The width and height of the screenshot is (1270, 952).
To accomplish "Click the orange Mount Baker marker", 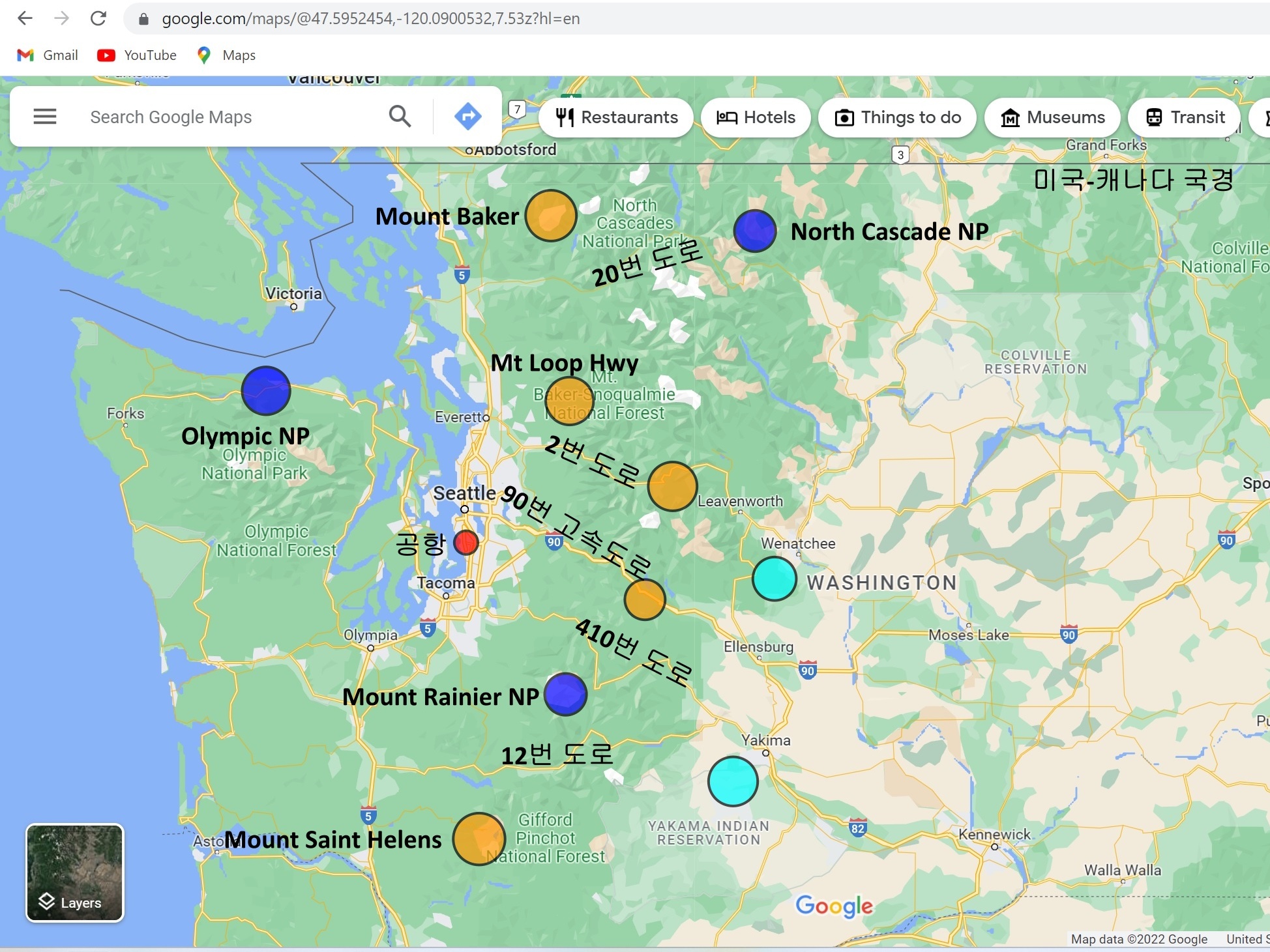I will [x=551, y=215].
